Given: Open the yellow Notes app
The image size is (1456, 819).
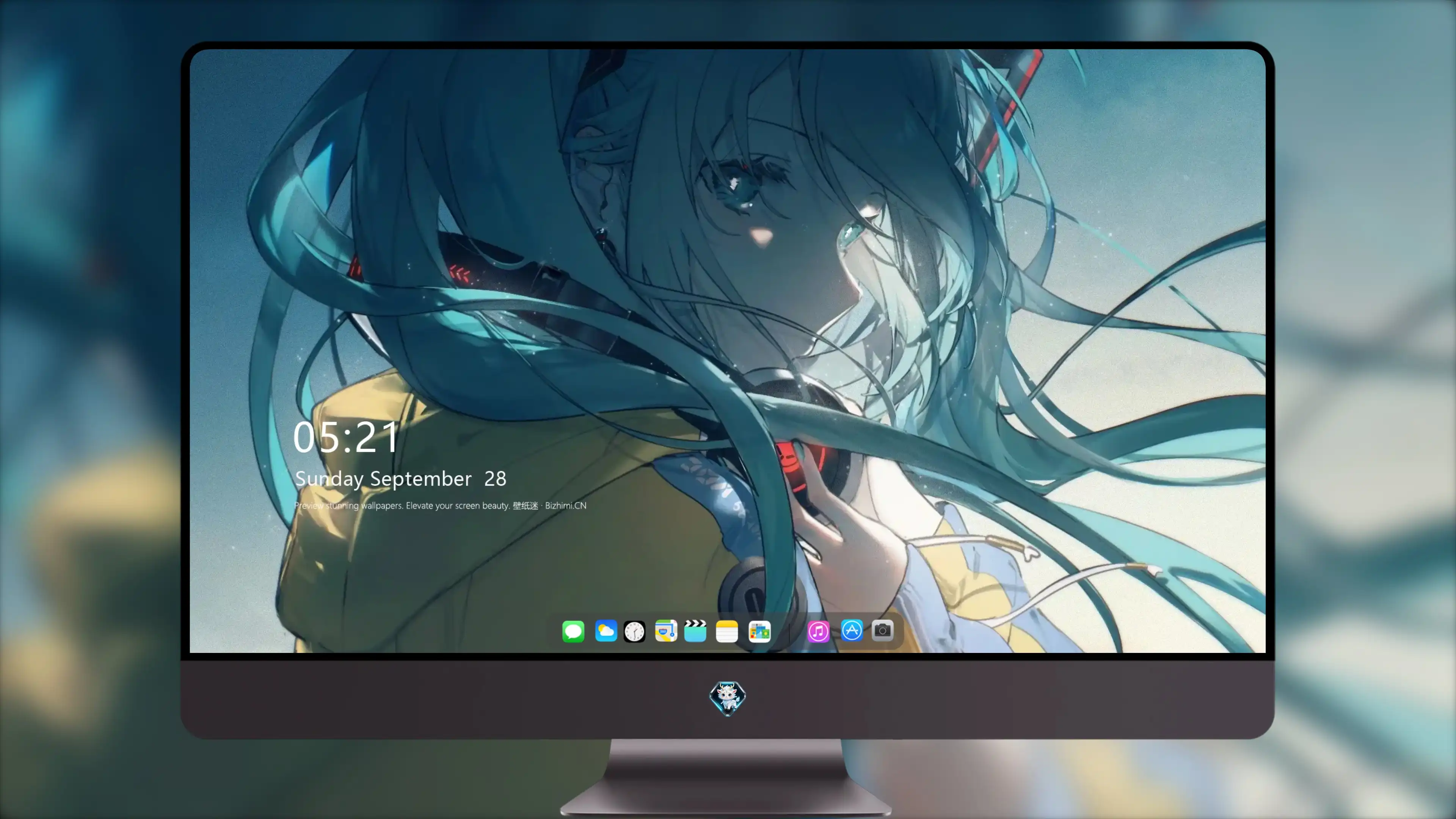Looking at the screenshot, I should [x=727, y=631].
